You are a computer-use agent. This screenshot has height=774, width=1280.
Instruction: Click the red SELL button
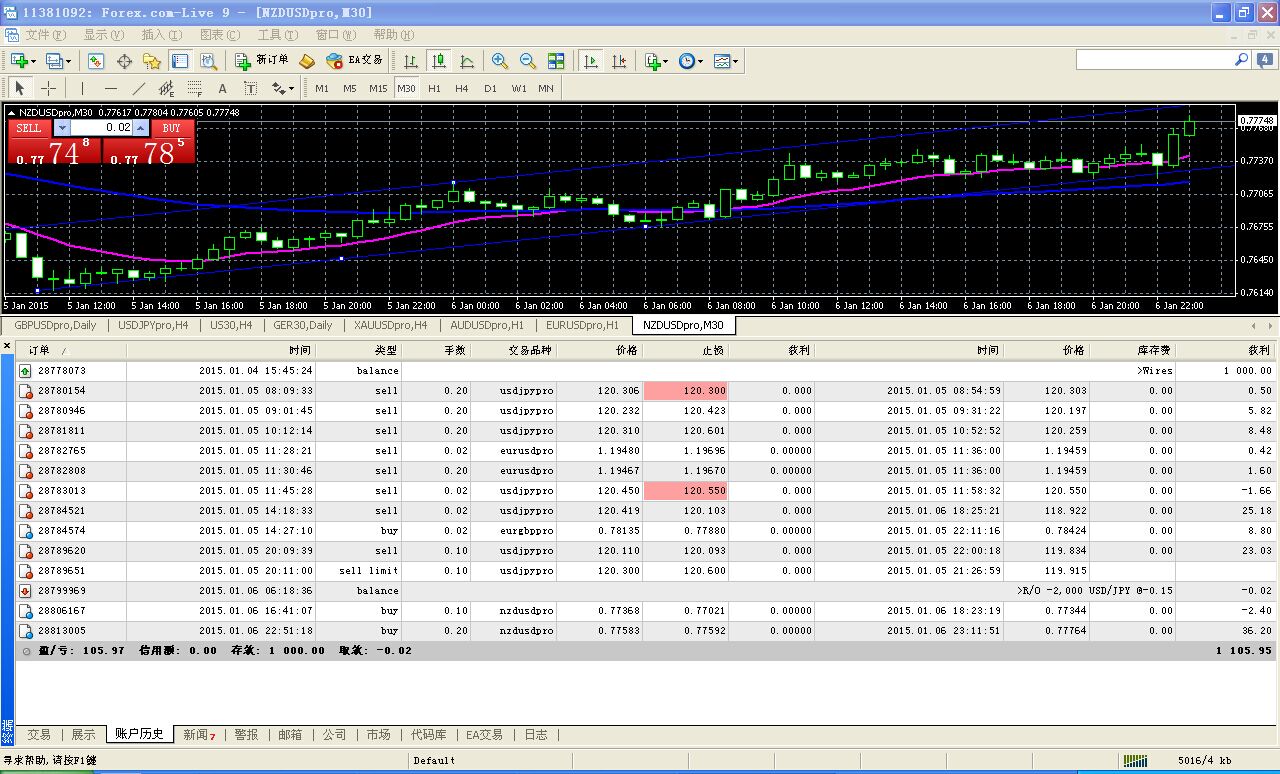pyautogui.click(x=29, y=128)
